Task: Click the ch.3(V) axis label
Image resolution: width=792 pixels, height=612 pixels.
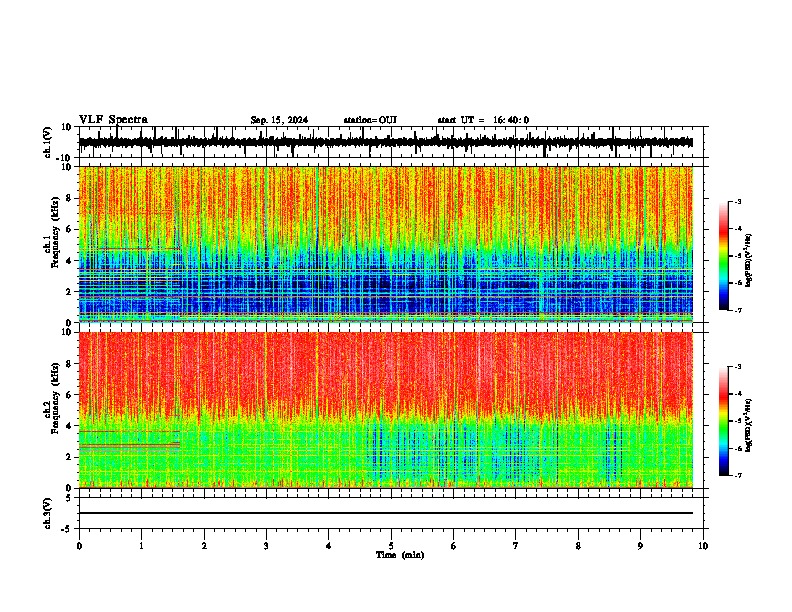Action: pyautogui.click(x=48, y=514)
